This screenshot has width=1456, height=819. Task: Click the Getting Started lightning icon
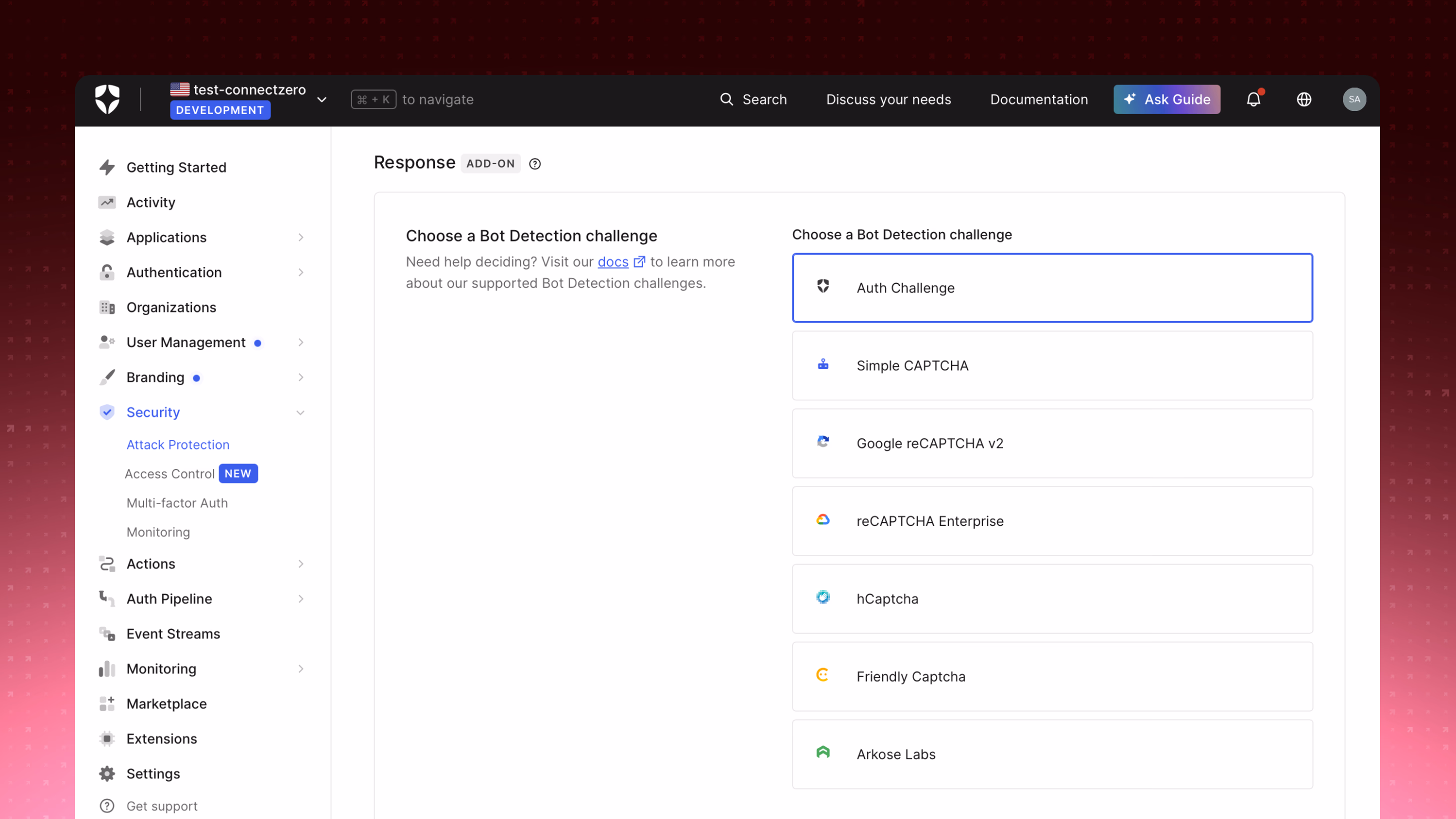tap(107, 167)
